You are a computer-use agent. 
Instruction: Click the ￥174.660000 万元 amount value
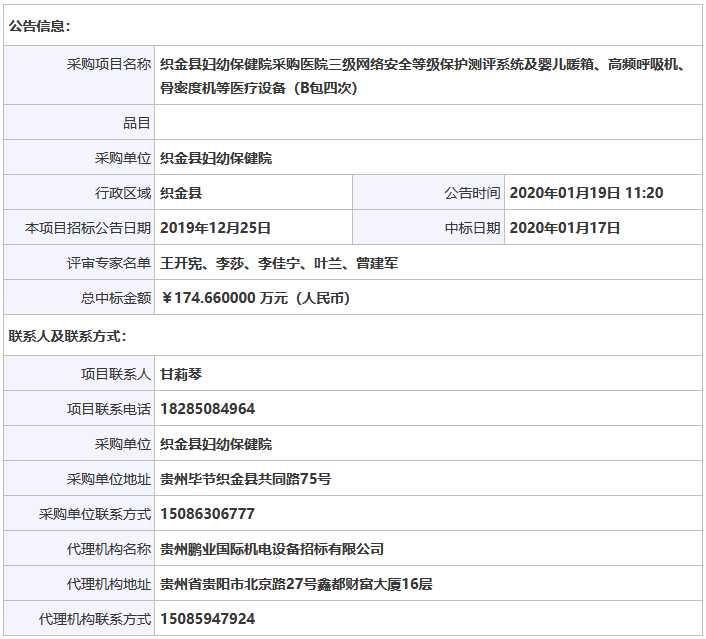(x=255, y=298)
